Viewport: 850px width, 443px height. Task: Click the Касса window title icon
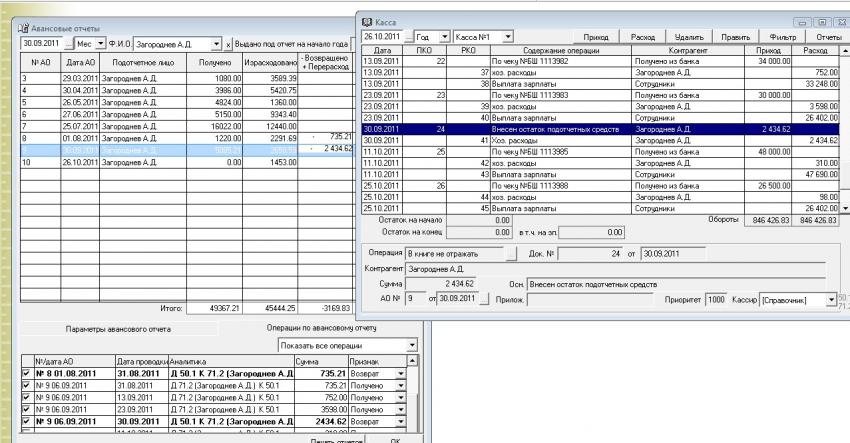(x=367, y=20)
